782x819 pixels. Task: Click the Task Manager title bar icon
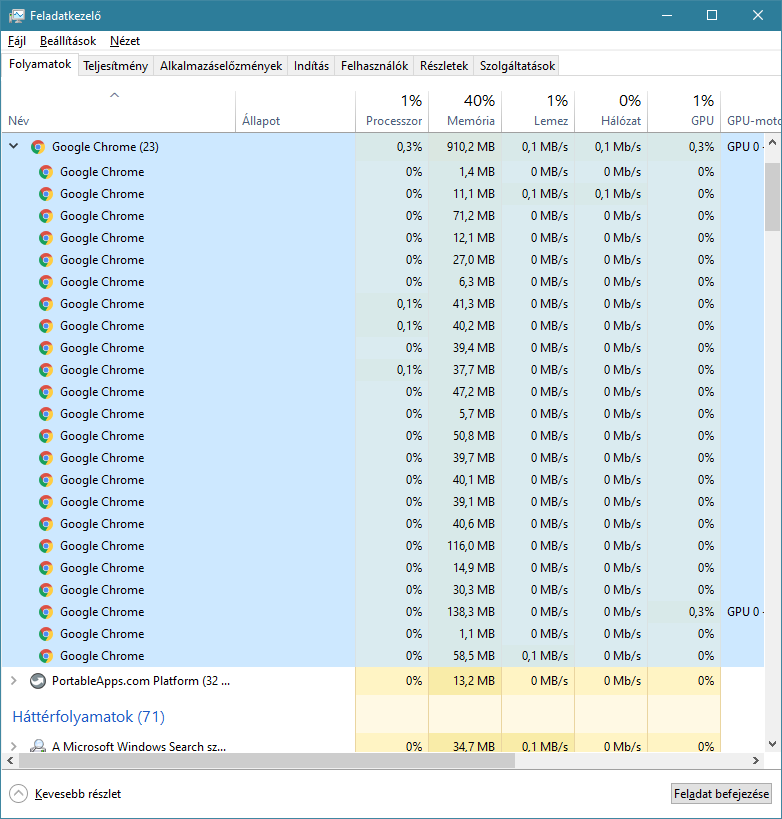[x=16, y=16]
